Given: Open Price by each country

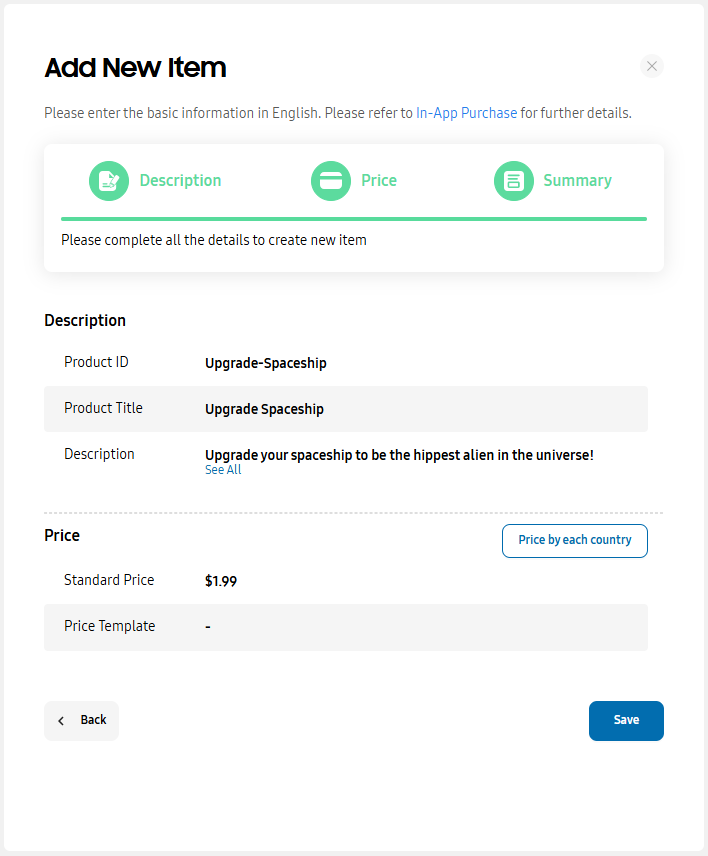Looking at the screenshot, I should click(x=574, y=540).
